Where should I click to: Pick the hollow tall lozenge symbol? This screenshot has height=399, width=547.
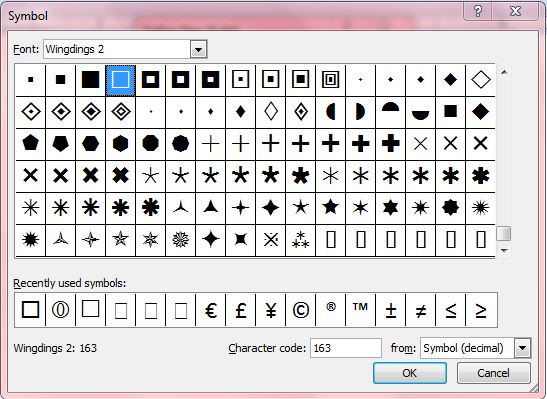[x=270, y=112]
